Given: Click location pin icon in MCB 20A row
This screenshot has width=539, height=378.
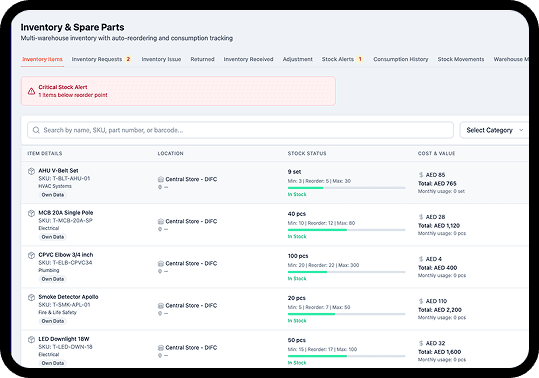Looking at the screenshot, I should (160, 229).
